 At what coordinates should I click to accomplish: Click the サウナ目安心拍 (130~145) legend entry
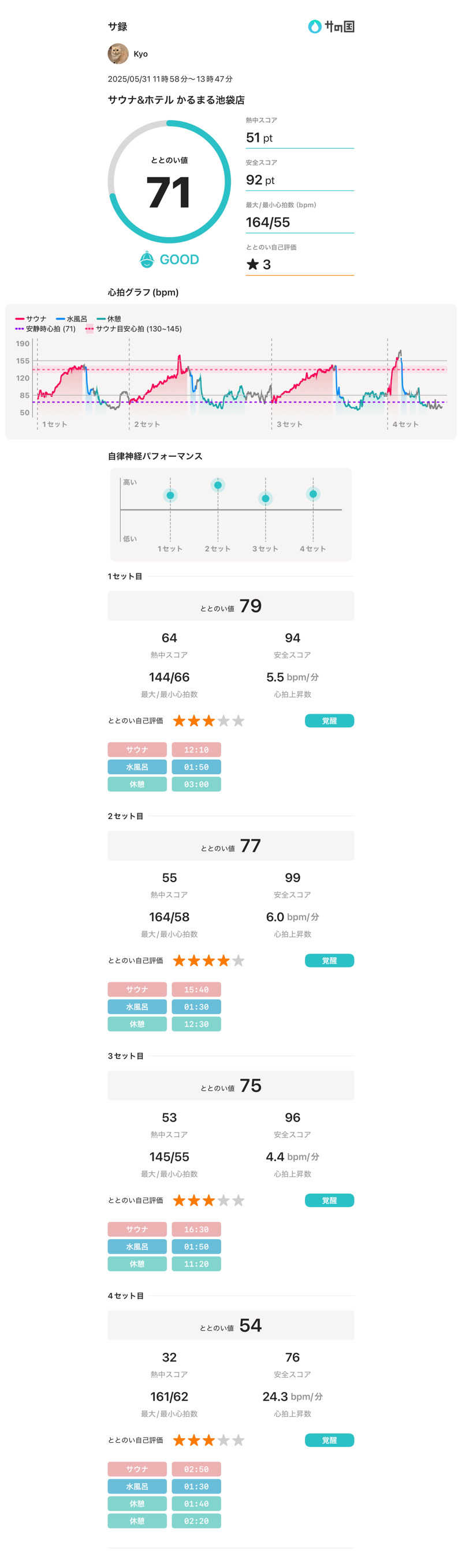pyautogui.click(x=133, y=329)
